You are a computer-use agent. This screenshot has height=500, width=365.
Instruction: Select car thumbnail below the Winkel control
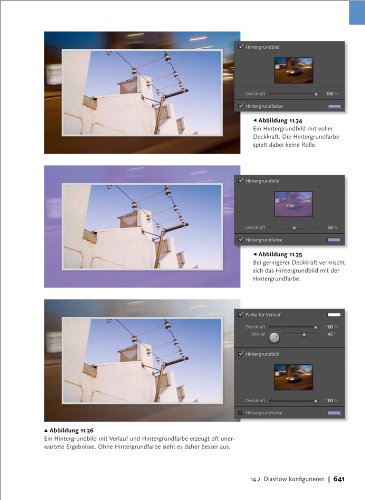click(293, 377)
